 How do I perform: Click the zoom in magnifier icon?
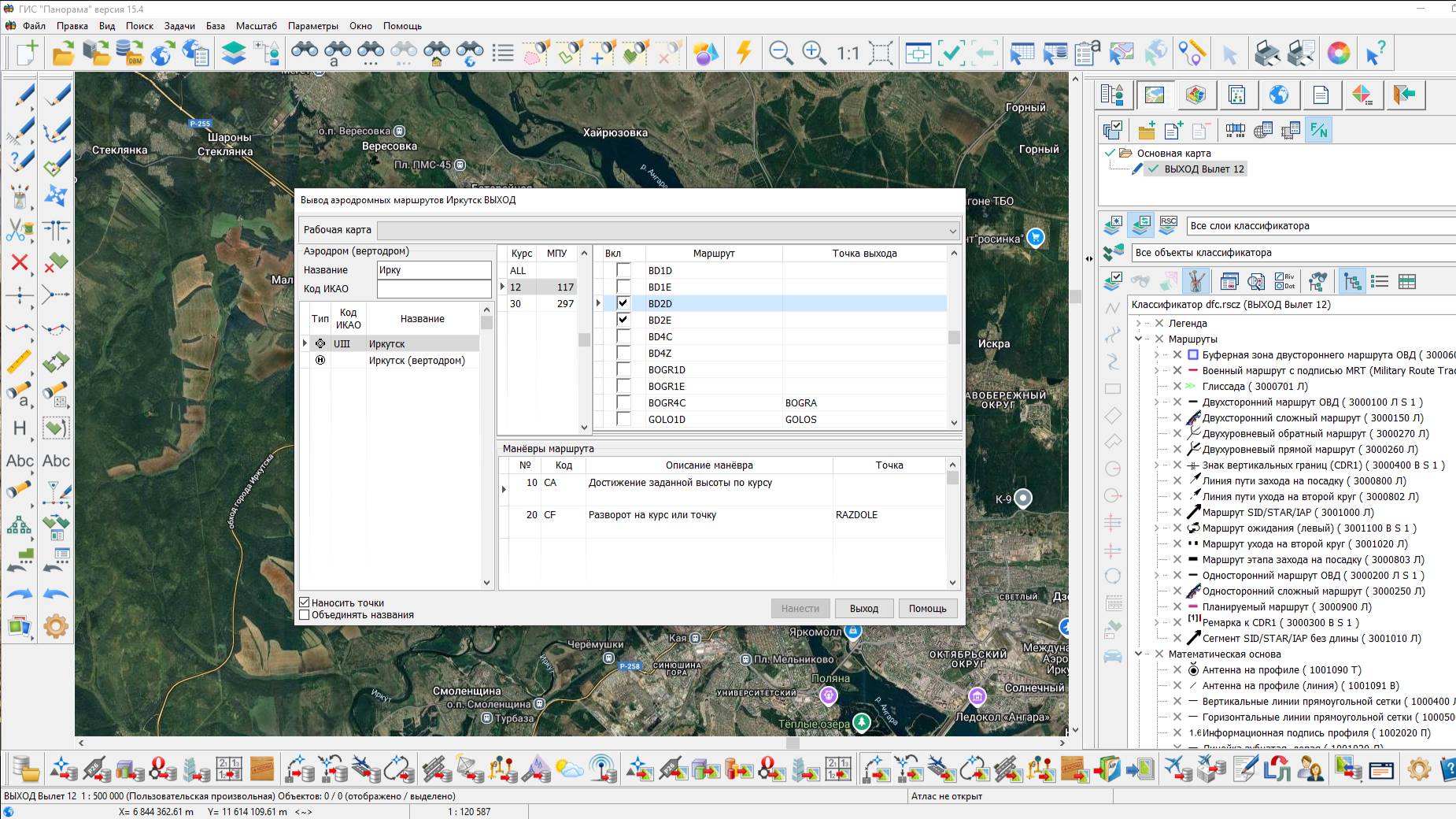814,54
